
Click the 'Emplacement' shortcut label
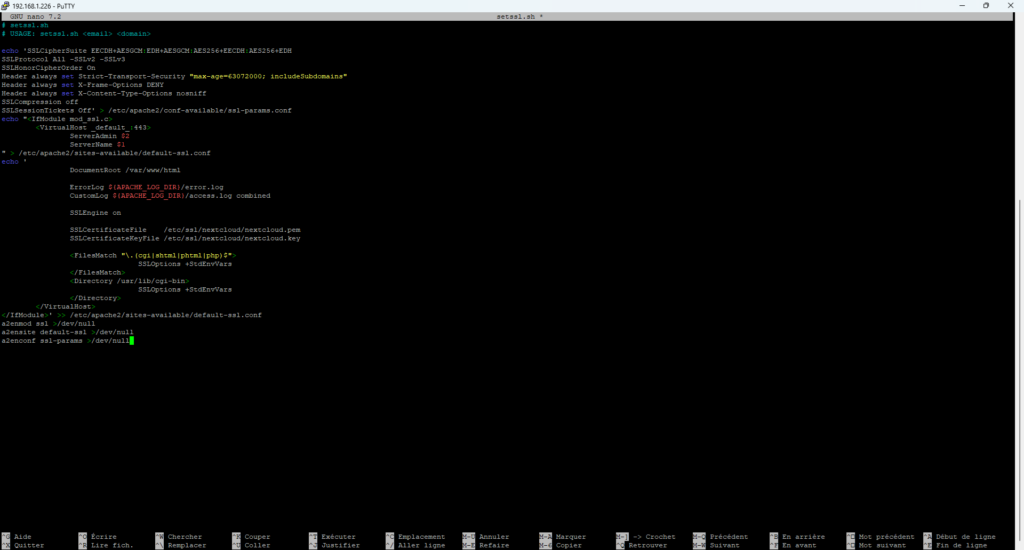coord(421,537)
